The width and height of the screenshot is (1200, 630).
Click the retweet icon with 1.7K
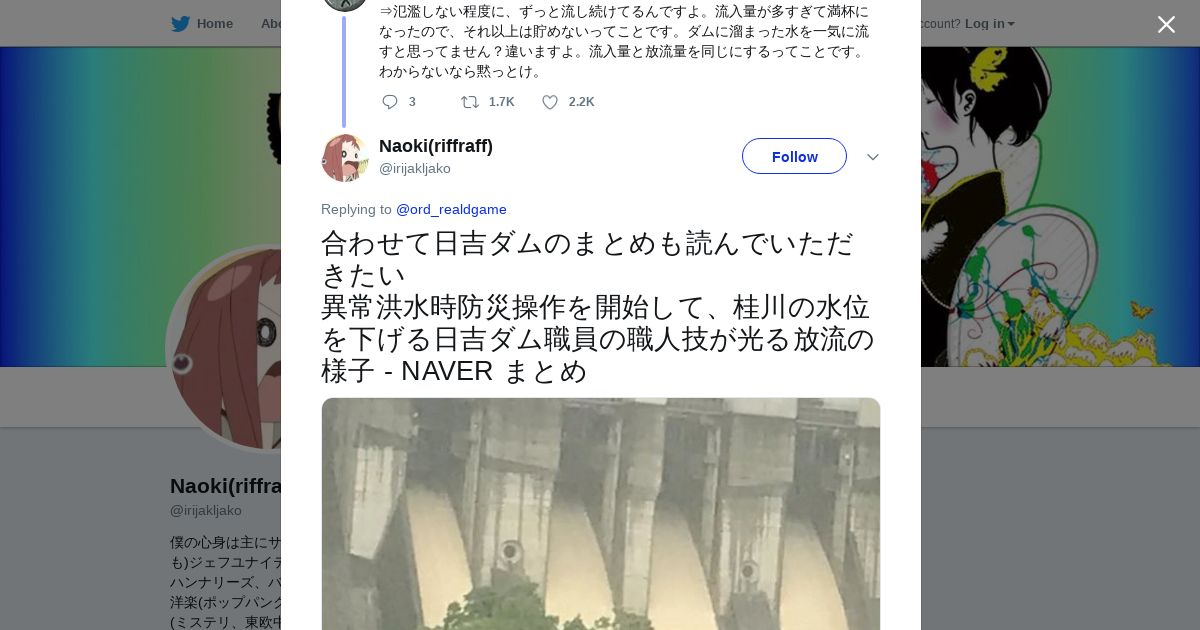click(x=470, y=102)
